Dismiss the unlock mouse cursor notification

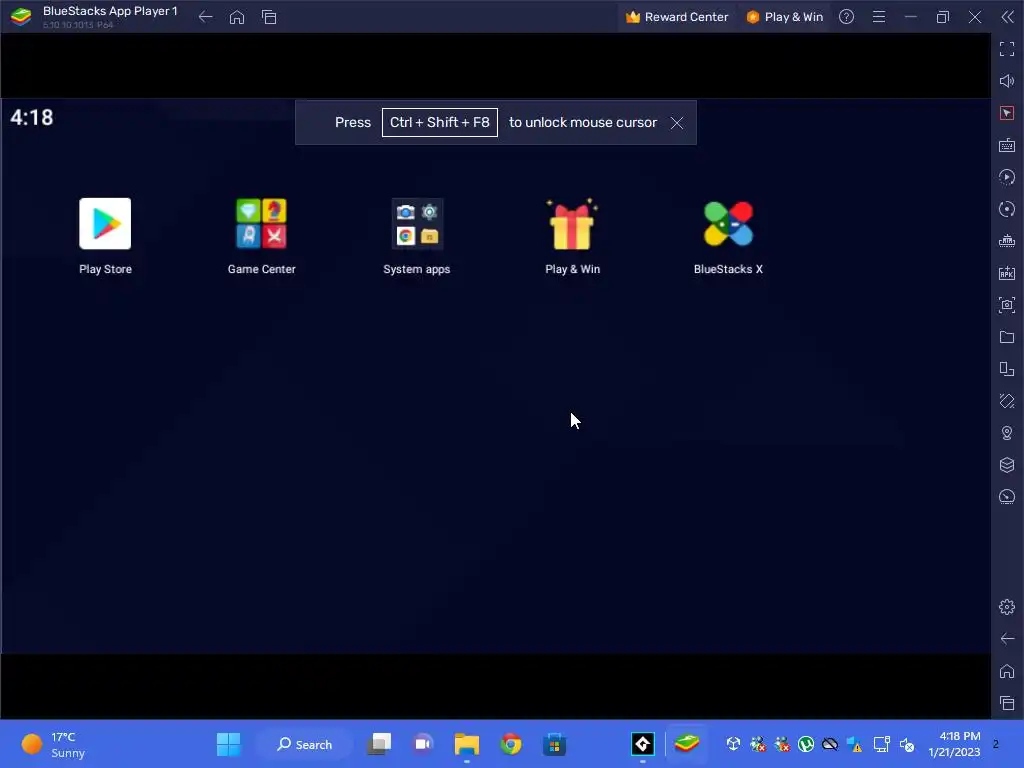677,123
